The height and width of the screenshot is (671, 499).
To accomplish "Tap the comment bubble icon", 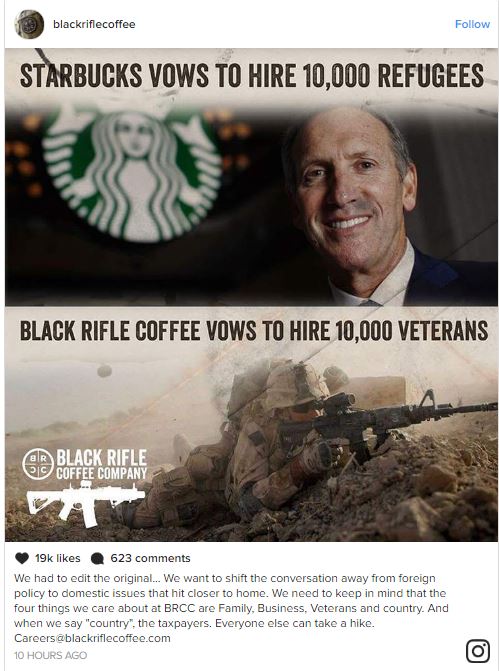I will pyautogui.click(x=98, y=558).
